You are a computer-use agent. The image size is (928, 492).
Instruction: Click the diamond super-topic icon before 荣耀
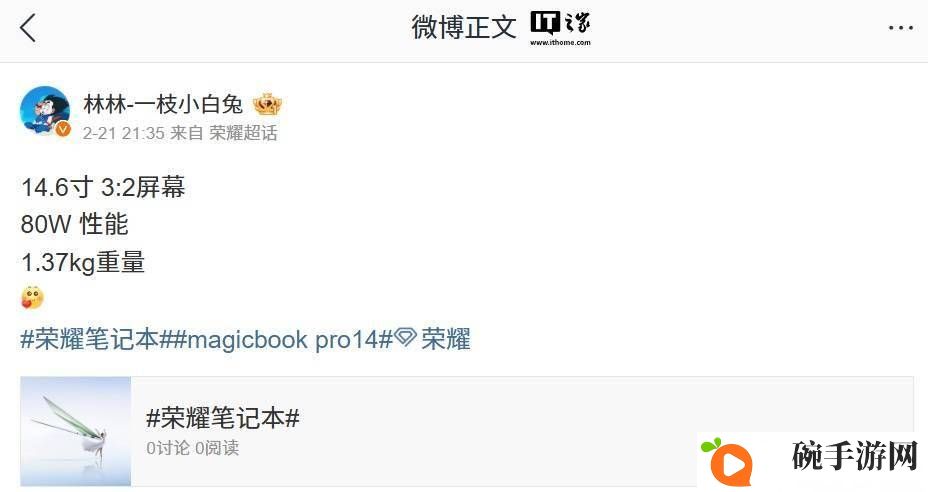[x=405, y=338]
